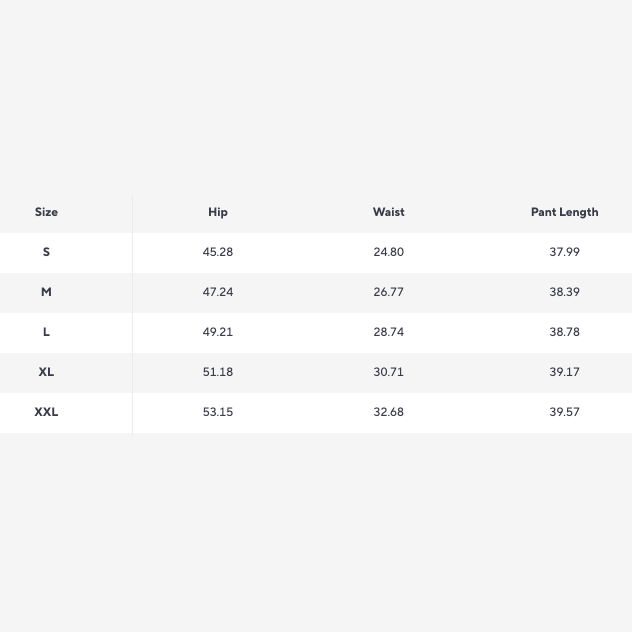The width and height of the screenshot is (632, 632).
Task: Click waist value 24.80
Action: [x=388, y=252]
